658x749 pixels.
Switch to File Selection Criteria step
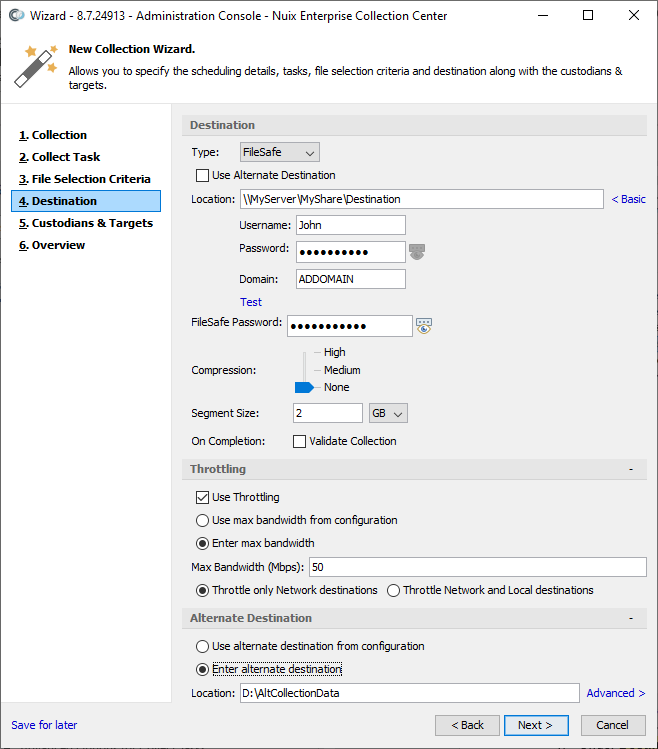[86, 179]
